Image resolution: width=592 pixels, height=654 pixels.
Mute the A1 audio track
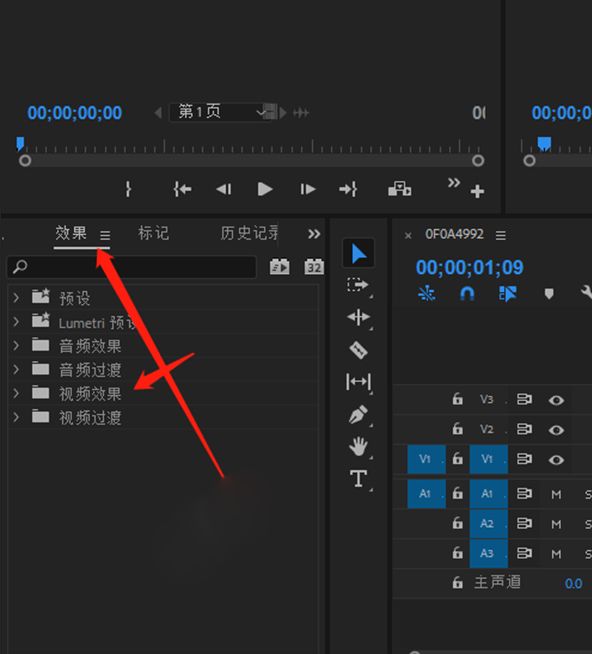point(556,495)
